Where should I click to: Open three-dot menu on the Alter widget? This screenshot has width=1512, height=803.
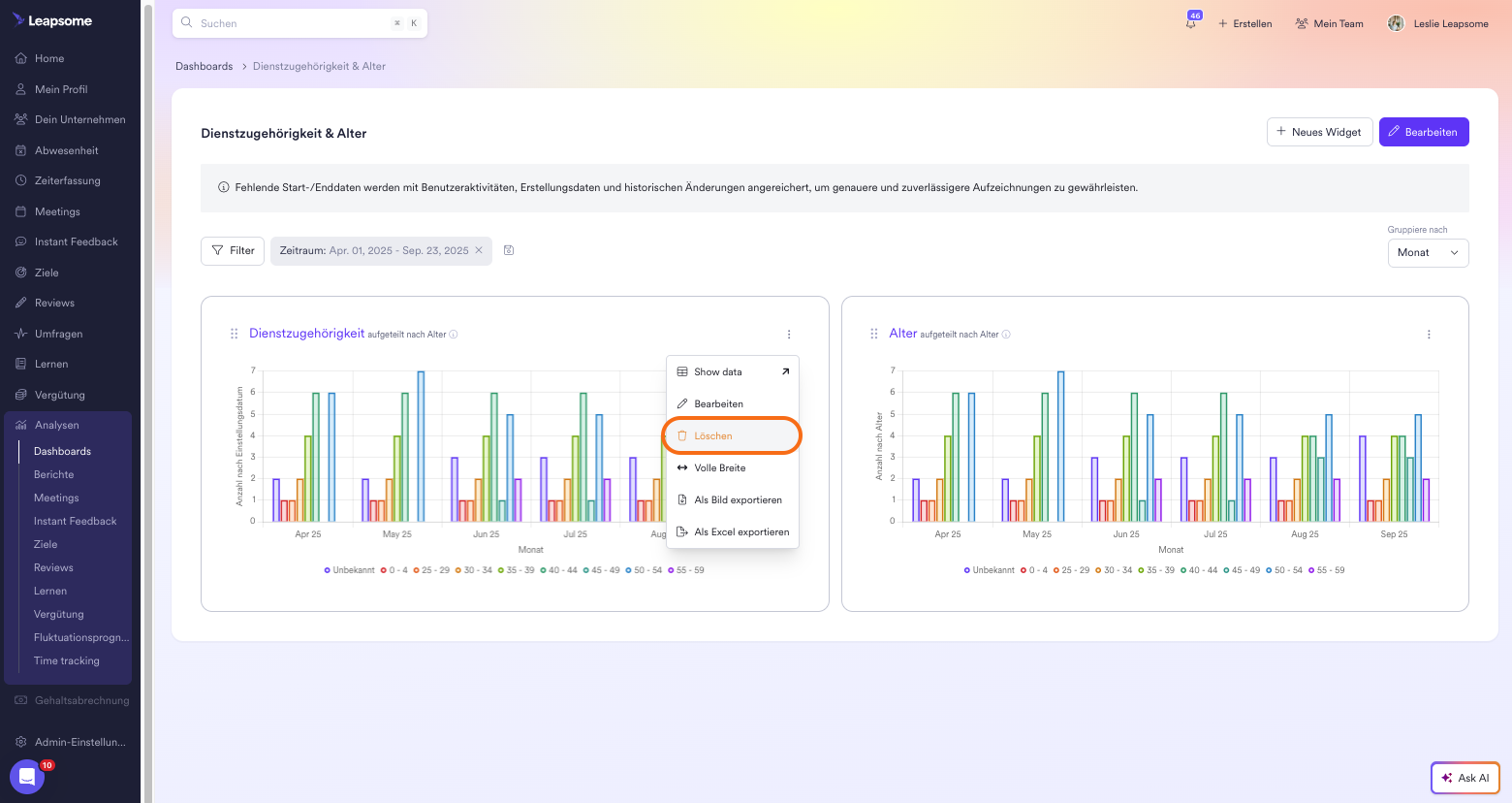[1429, 335]
